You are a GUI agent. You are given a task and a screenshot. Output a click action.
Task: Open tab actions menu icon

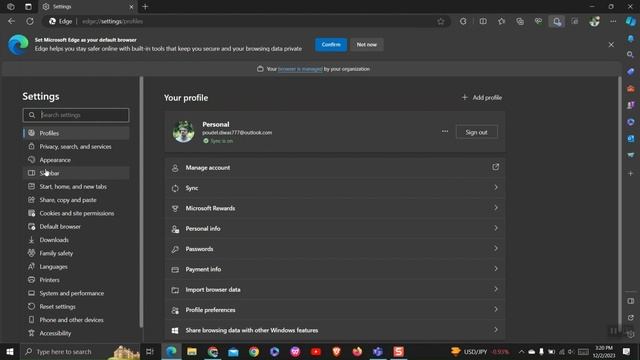tap(28, 7)
